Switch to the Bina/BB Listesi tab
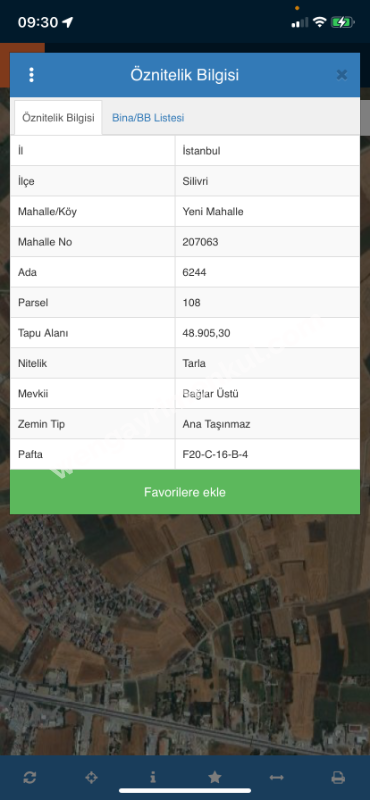370x800 pixels. pyautogui.click(x=148, y=118)
